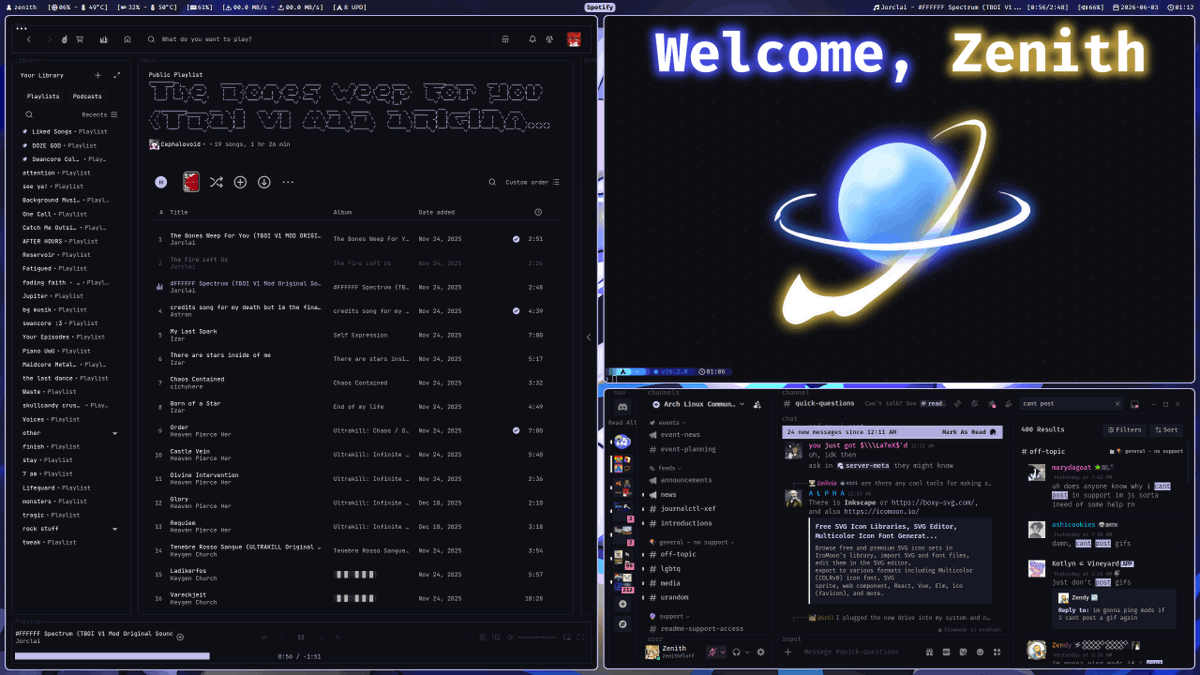The width and height of the screenshot is (1200, 675).
Task: Open the server-meta channel mention
Action: pyautogui.click(x=863, y=465)
